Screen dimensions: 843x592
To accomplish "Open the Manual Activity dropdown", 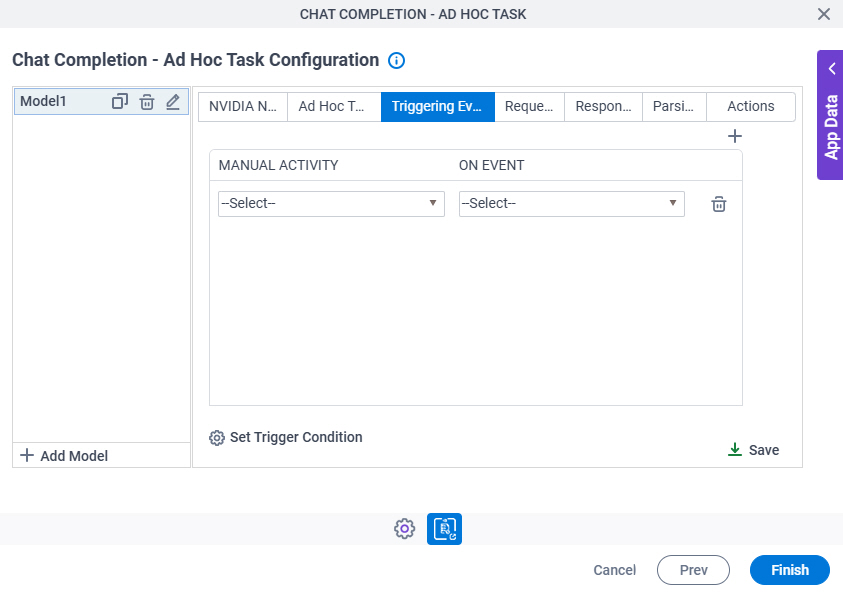I will point(331,204).
